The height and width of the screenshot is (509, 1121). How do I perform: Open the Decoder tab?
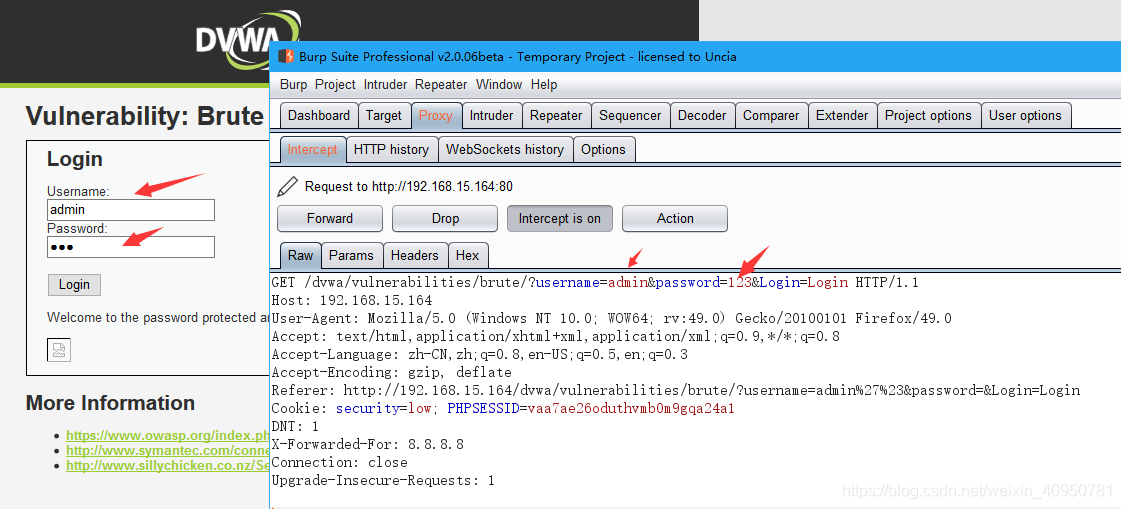point(702,116)
